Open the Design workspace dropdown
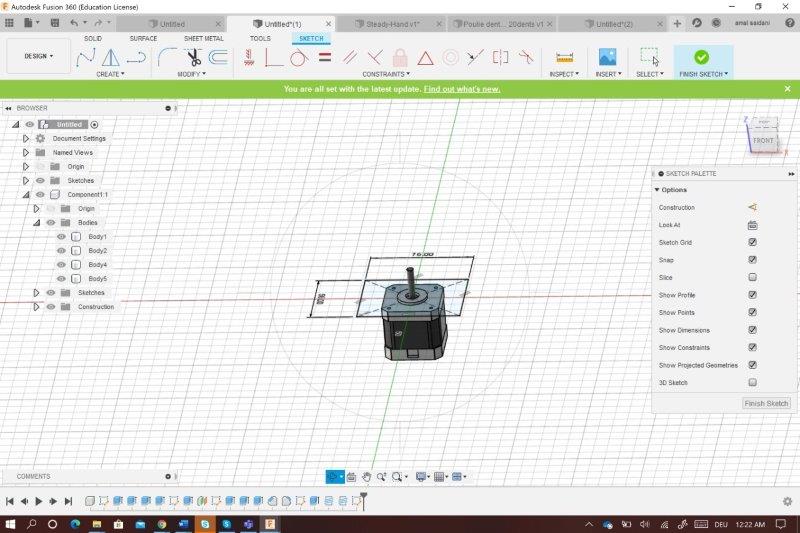This screenshot has width=800, height=533. click(38, 56)
